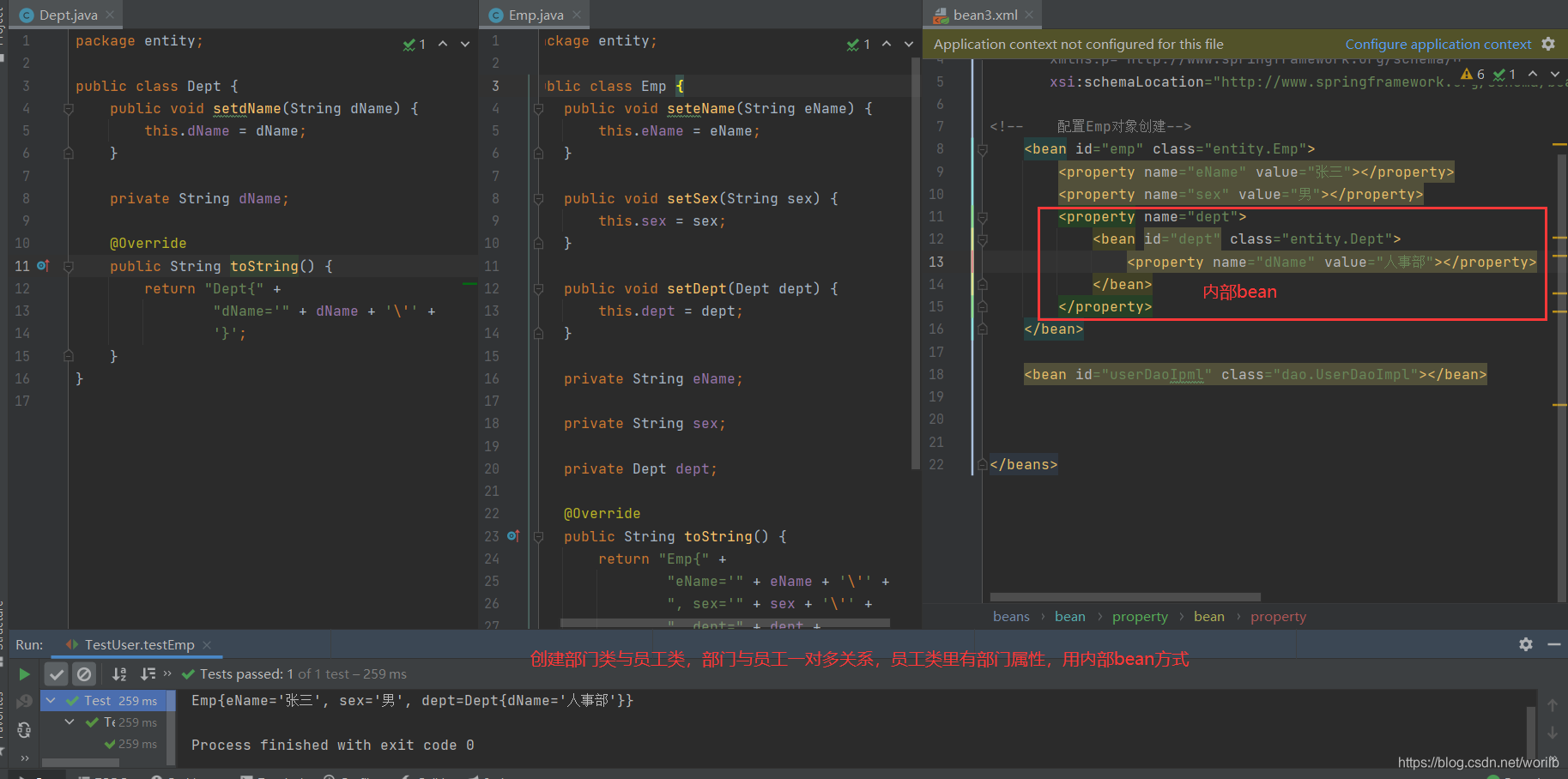Image resolution: width=1568 pixels, height=779 pixels.
Task: Click 'Tests passed: 1' status text
Action: click(246, 674)
